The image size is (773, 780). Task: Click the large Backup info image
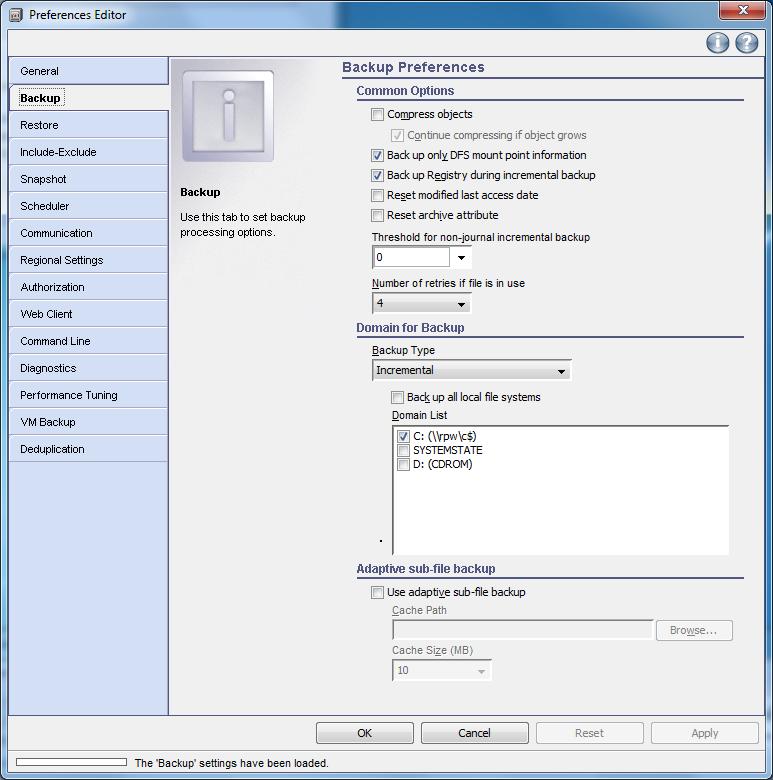(228, 116)
